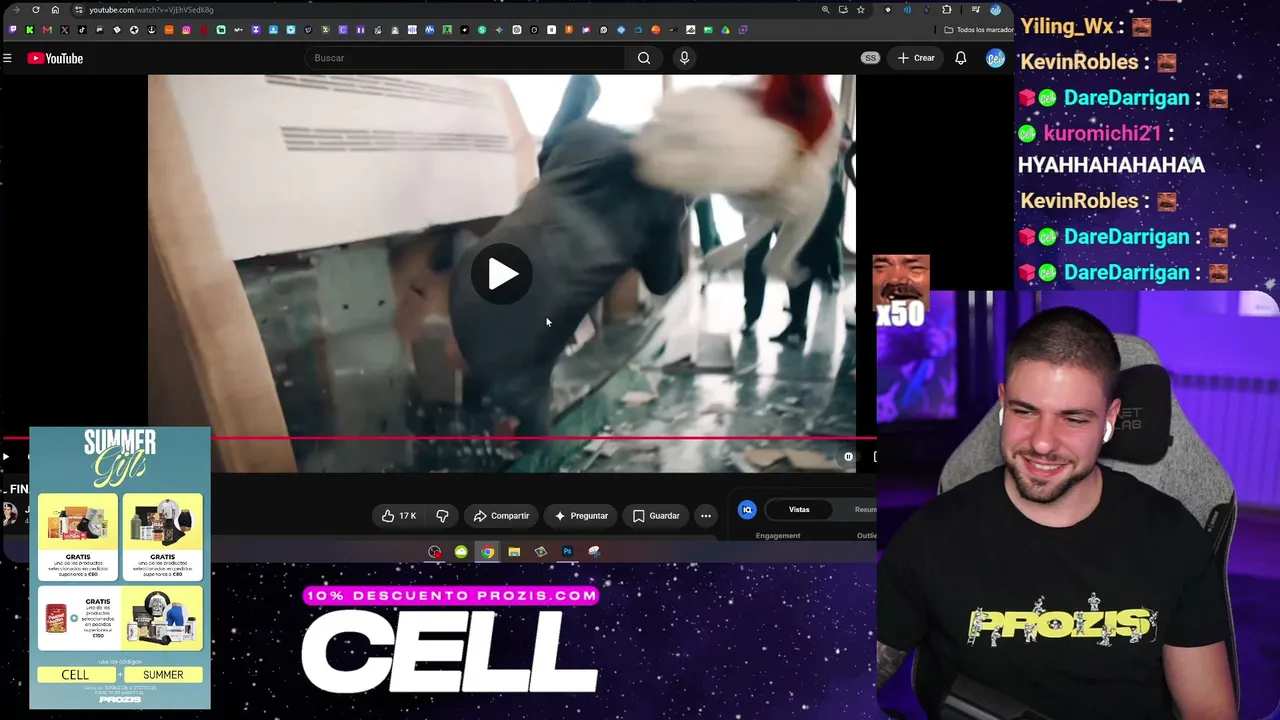Click the SS badge next to Crear
1280x720 pixels.
point(870,58)
